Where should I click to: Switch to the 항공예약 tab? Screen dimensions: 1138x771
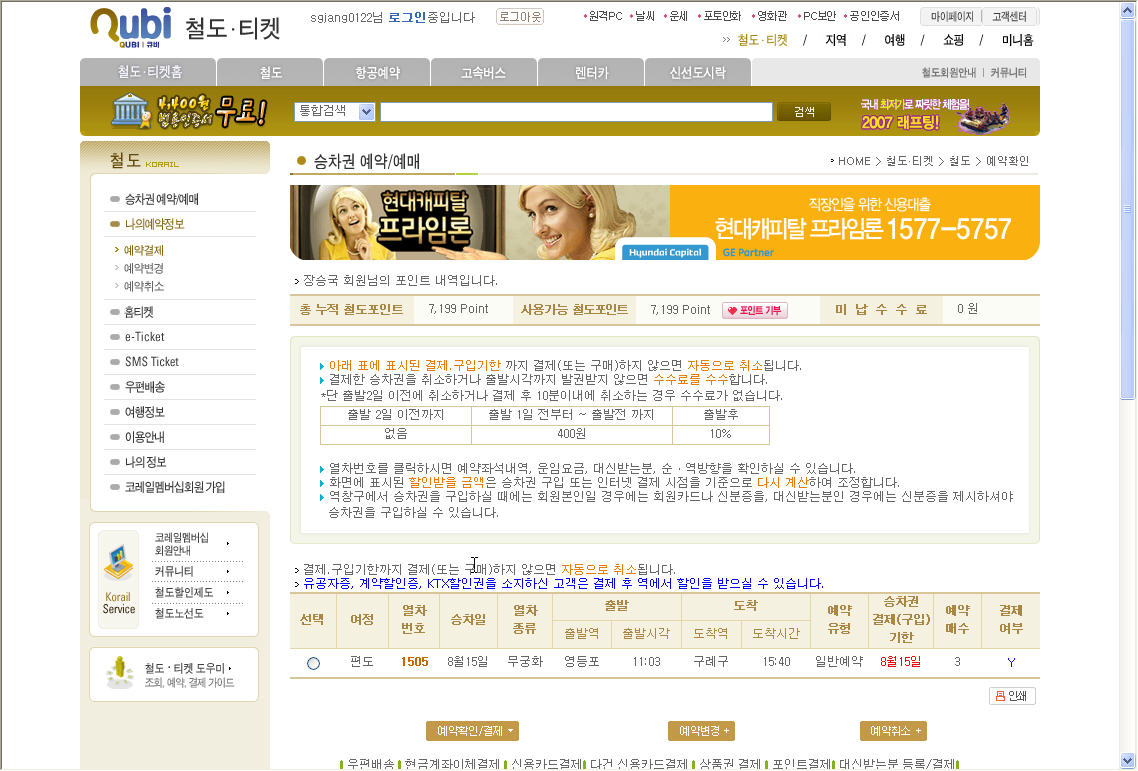(x=377, y=72)
